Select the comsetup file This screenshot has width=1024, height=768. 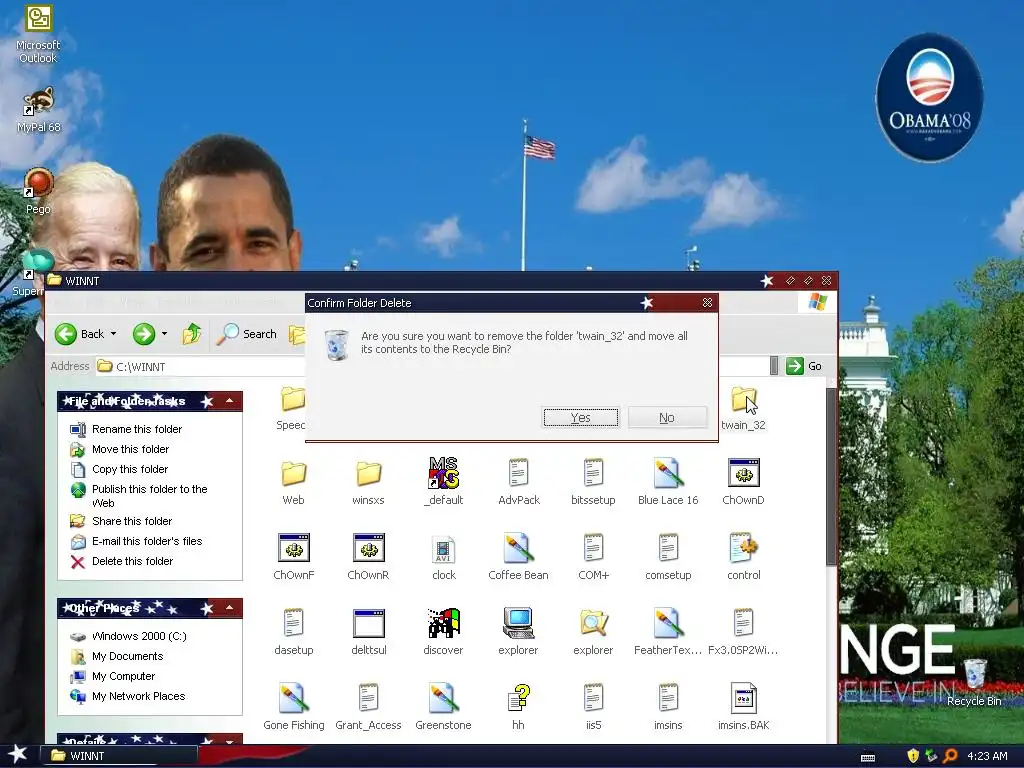pos(668,557)
